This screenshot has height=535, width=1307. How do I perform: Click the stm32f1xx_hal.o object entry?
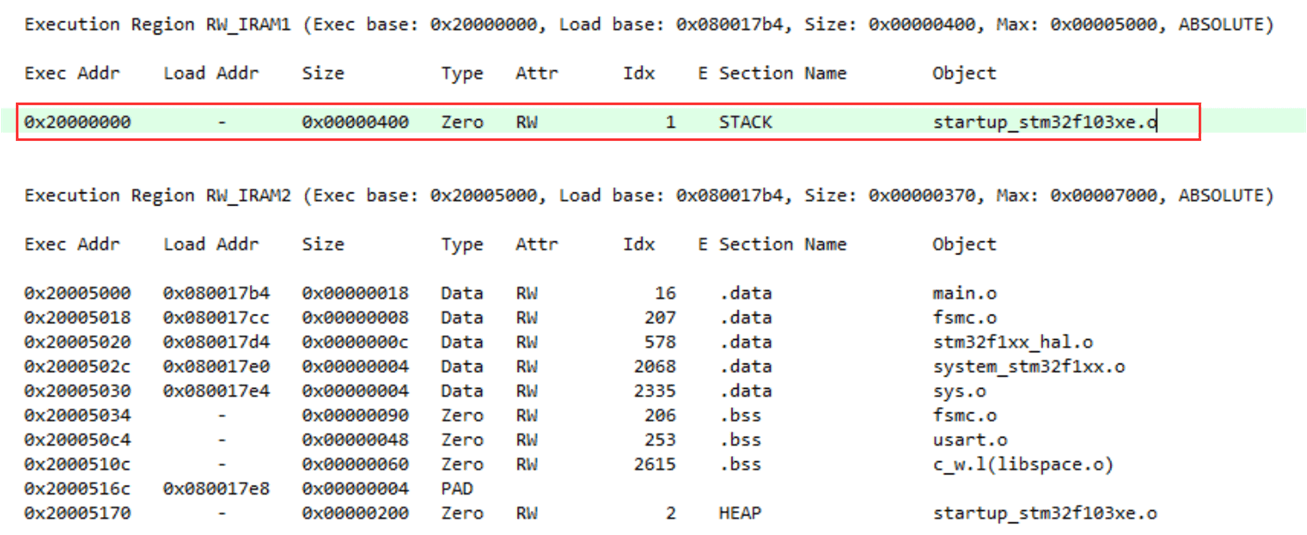tap(1012, 343)
